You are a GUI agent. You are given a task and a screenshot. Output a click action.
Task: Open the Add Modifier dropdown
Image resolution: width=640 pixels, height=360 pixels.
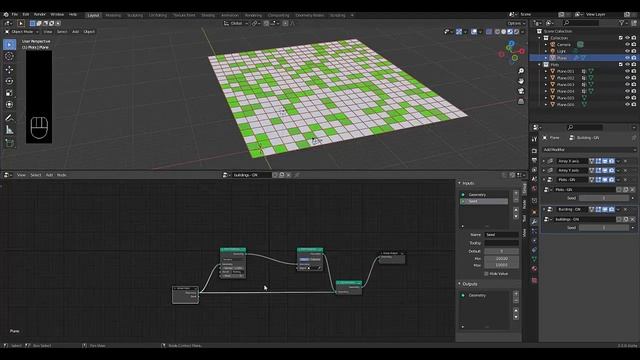click(589, 150)
